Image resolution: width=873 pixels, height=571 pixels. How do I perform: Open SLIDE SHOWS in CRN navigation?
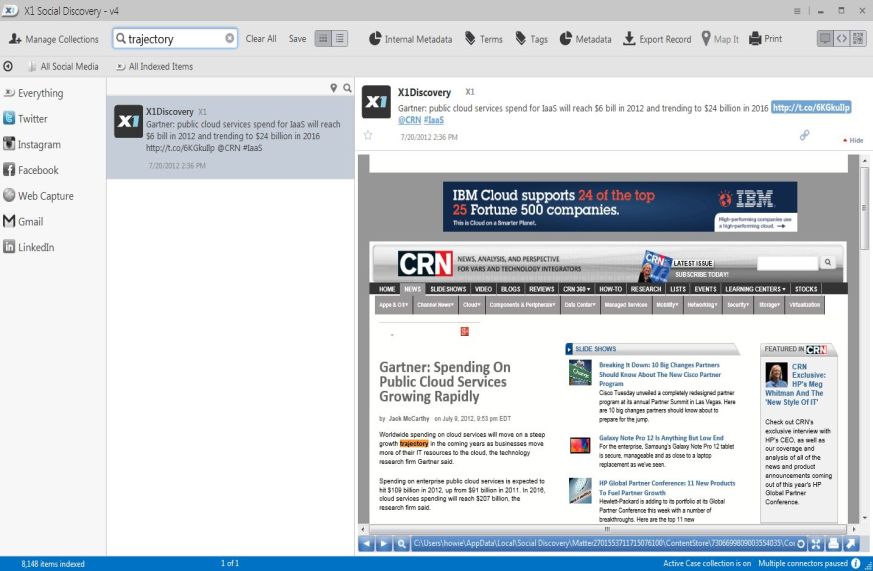click(x=448, y=289)
